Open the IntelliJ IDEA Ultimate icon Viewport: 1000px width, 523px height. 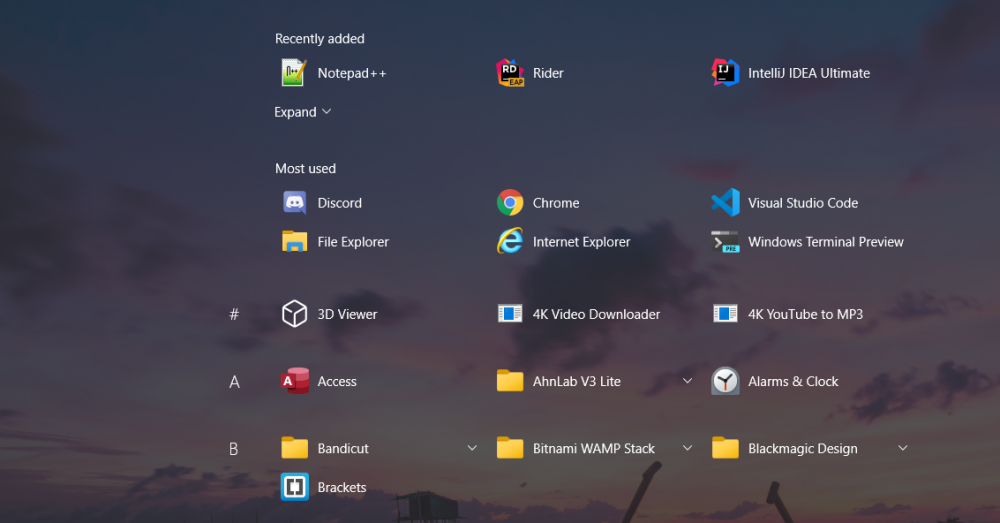[x=725, y=73]
